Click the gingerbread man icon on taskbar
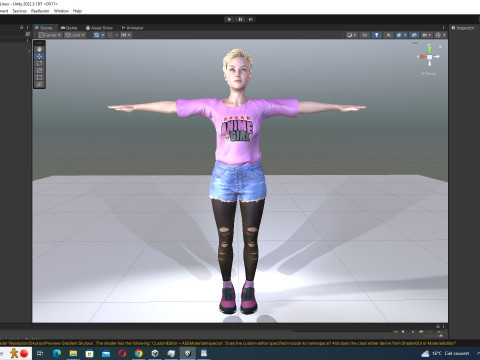Screen dimensions: 480x360 (14, 353)
